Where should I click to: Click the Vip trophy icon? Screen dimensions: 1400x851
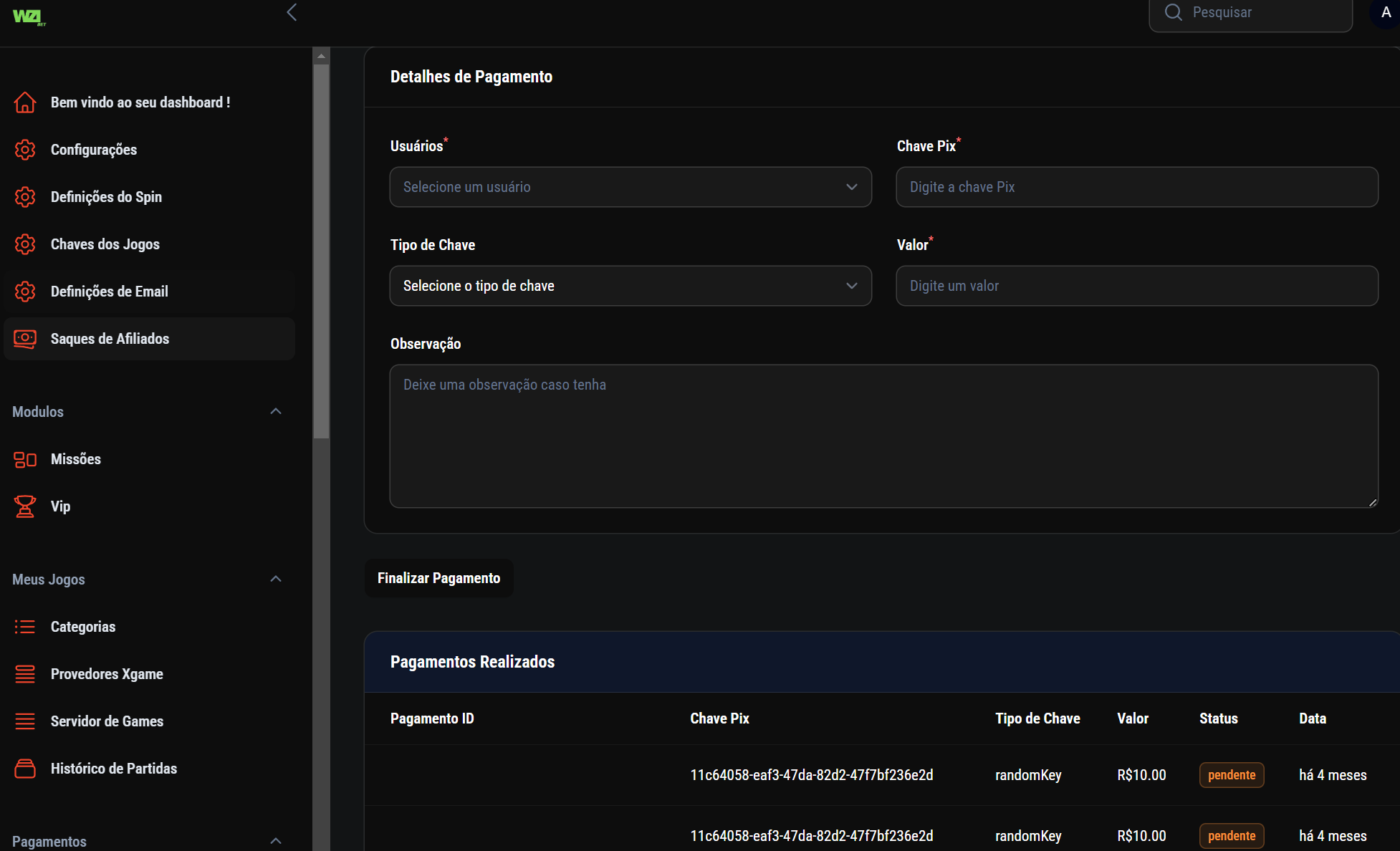[x=25, y=506]
